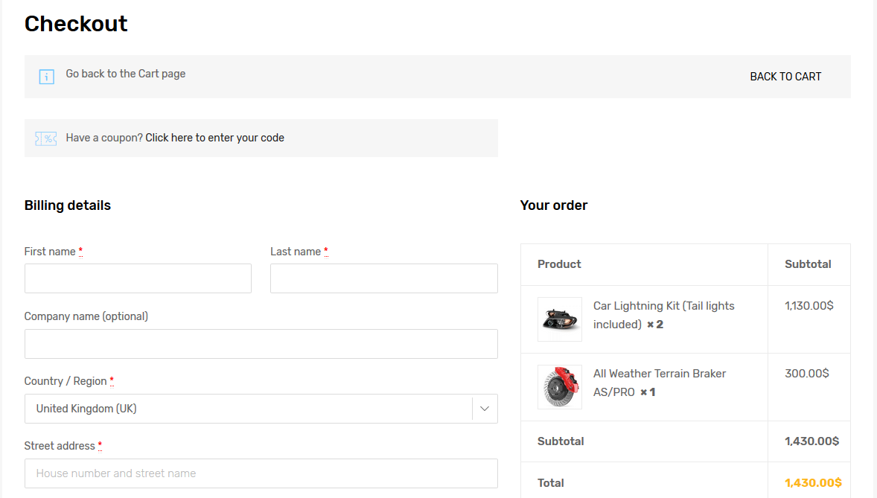
Task: Go back using BACK TO CART button
Action: 785,77
